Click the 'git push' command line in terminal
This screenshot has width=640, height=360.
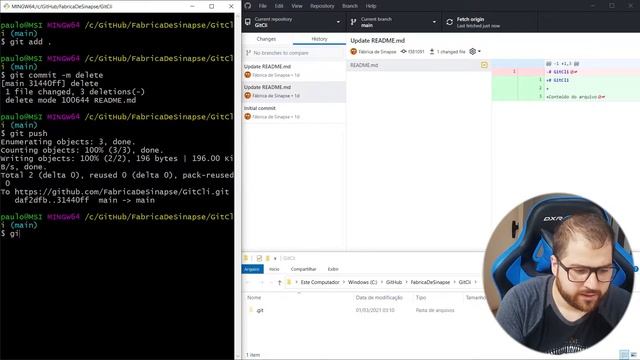click(x=24, y=133)
